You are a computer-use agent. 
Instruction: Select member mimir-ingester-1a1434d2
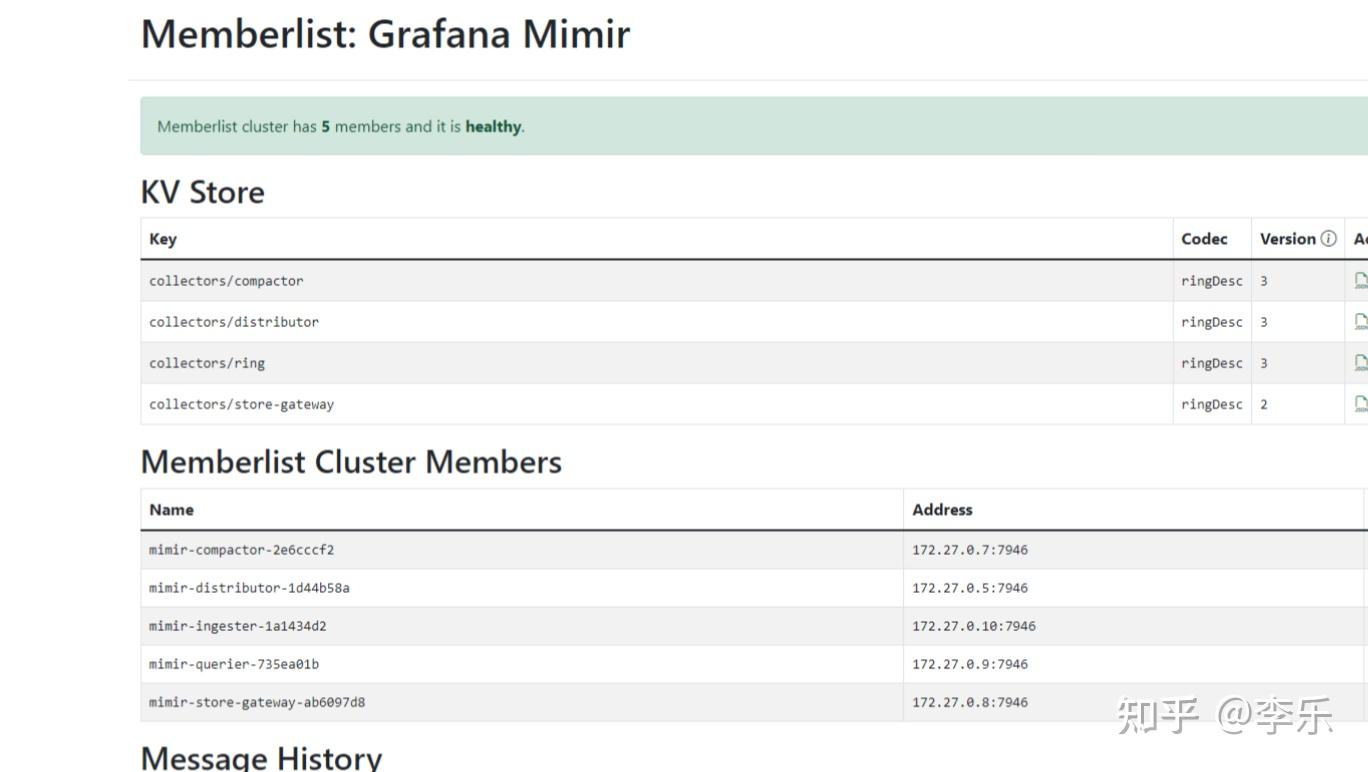237,626
